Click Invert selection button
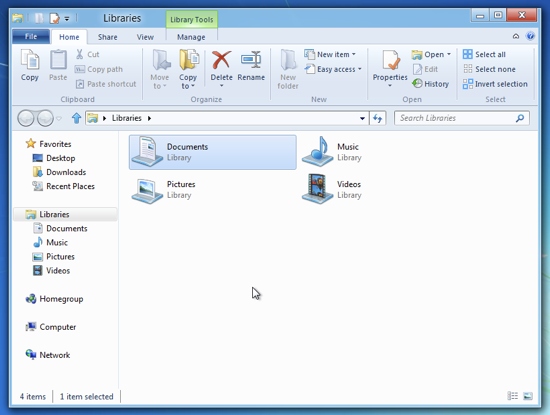The height and width of the screenshot is (415, 550). click(x=495, y=84)
